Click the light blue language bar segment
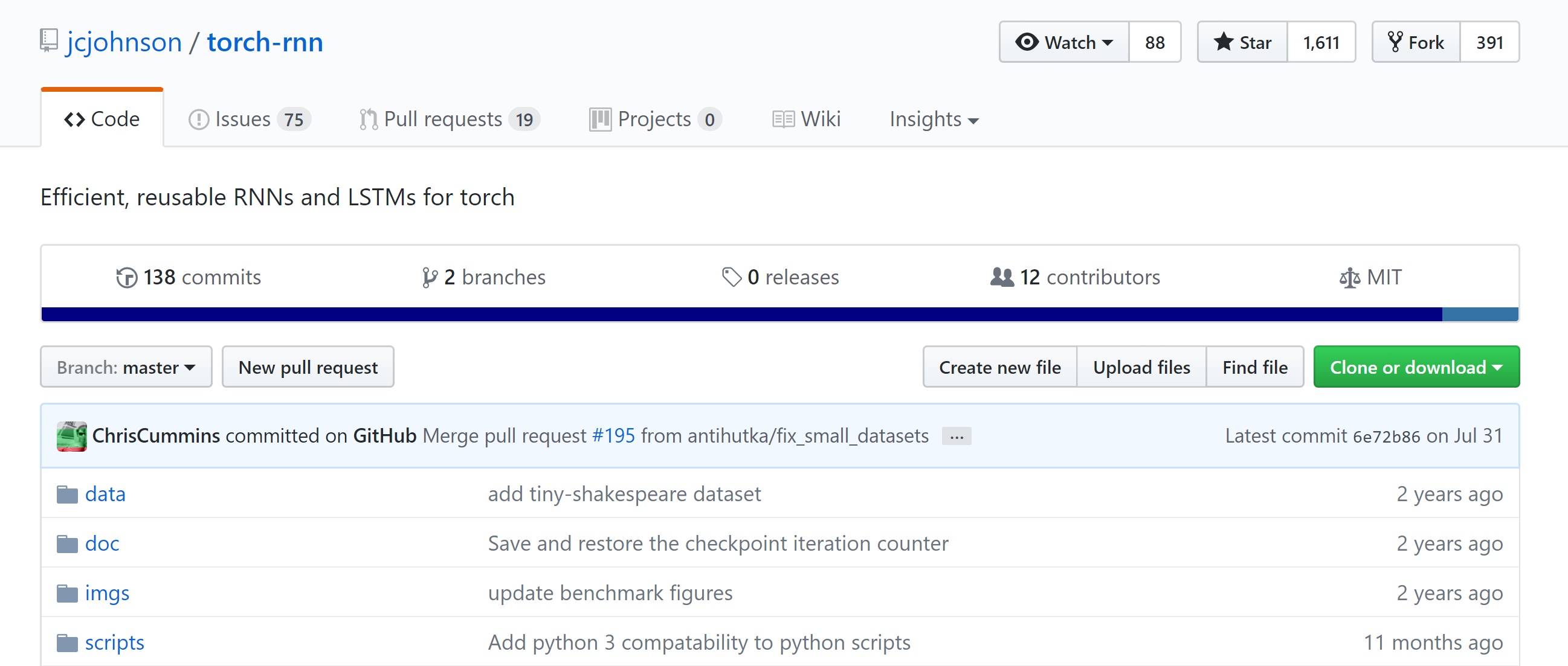1568x666 pixels. (1480, 315)
